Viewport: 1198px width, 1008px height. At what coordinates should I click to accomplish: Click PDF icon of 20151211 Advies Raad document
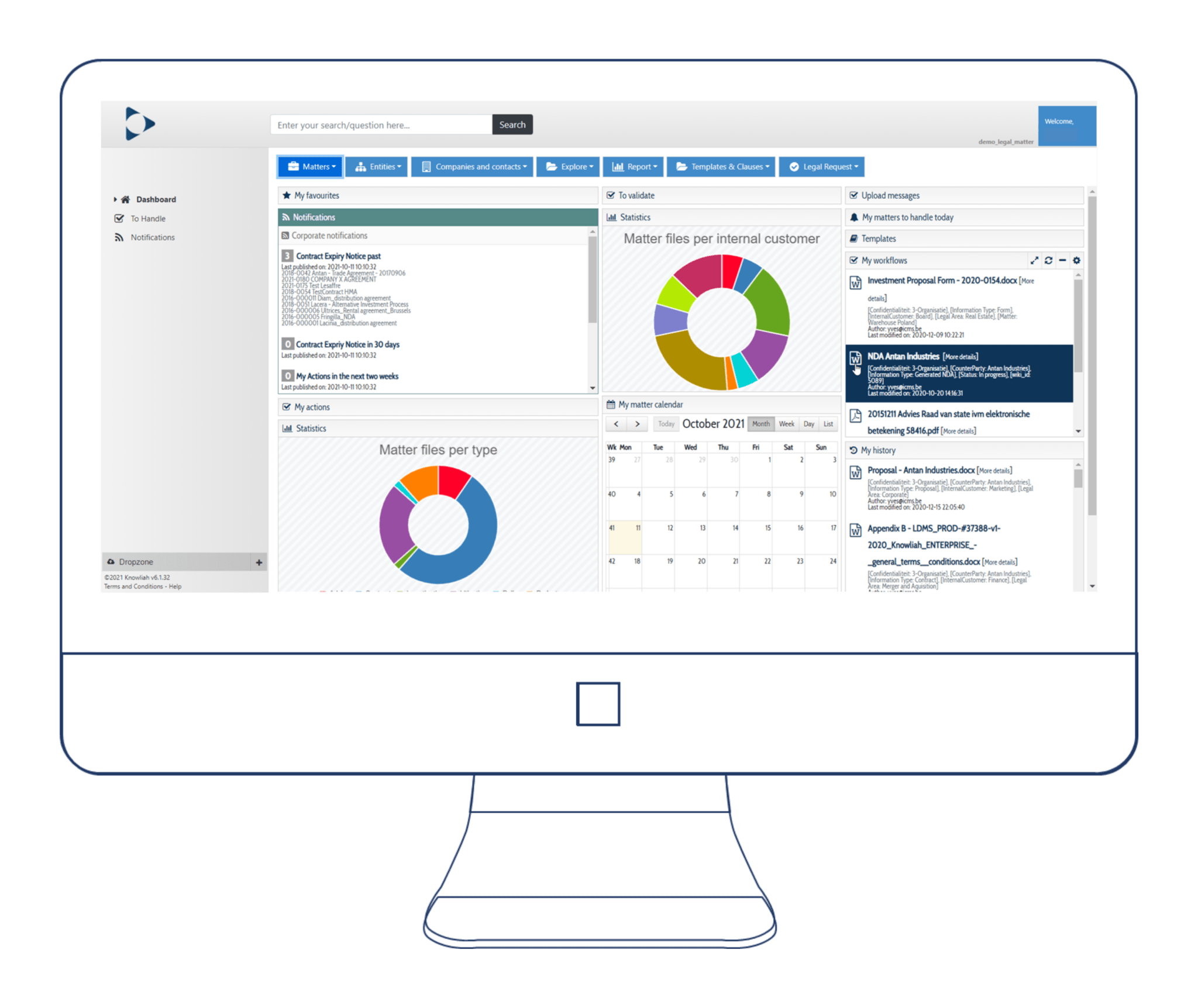(855, 416)
